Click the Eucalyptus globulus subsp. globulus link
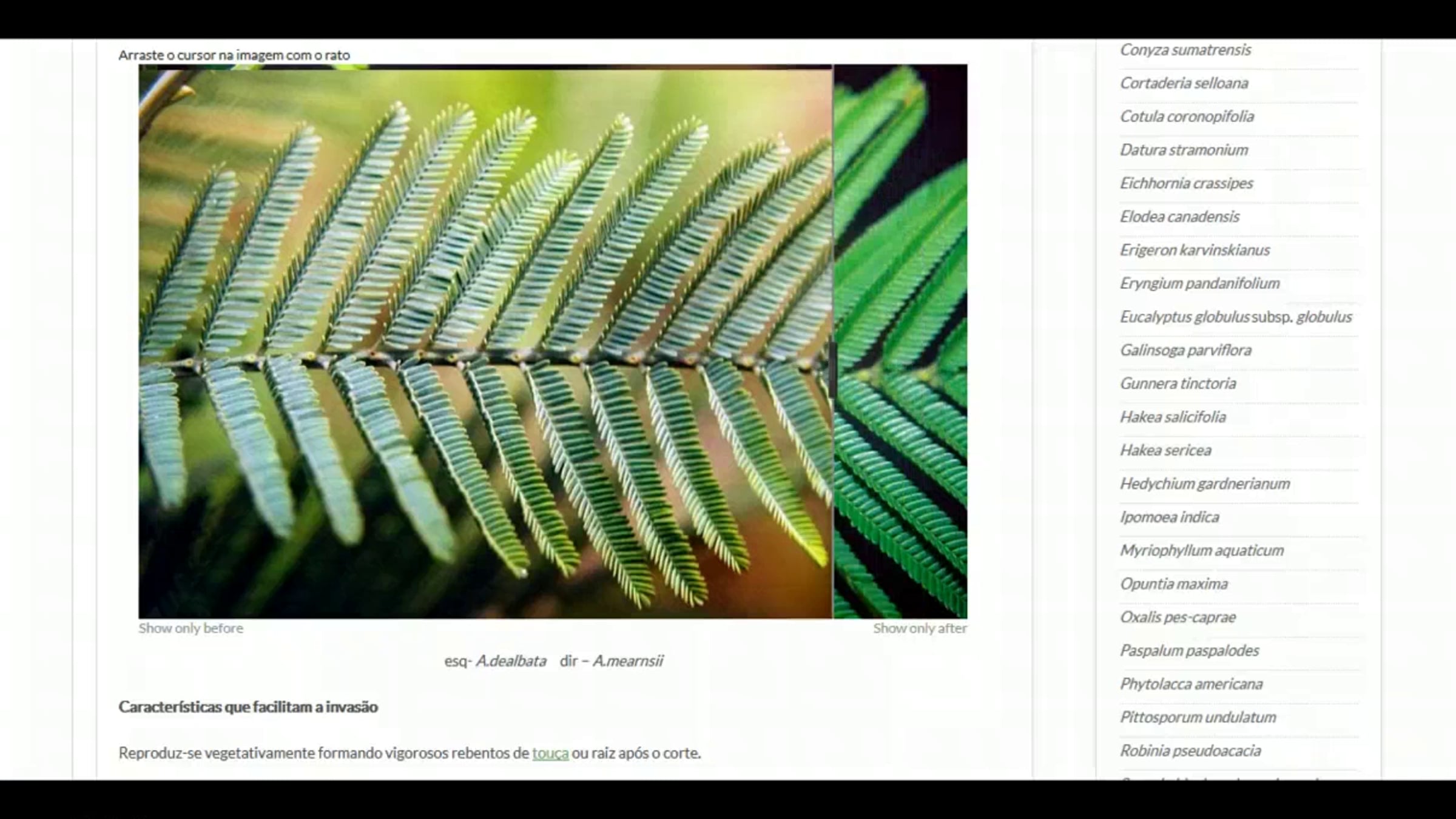The height and width of the screenshot is (819, 1456). [x=1236, y=317]
